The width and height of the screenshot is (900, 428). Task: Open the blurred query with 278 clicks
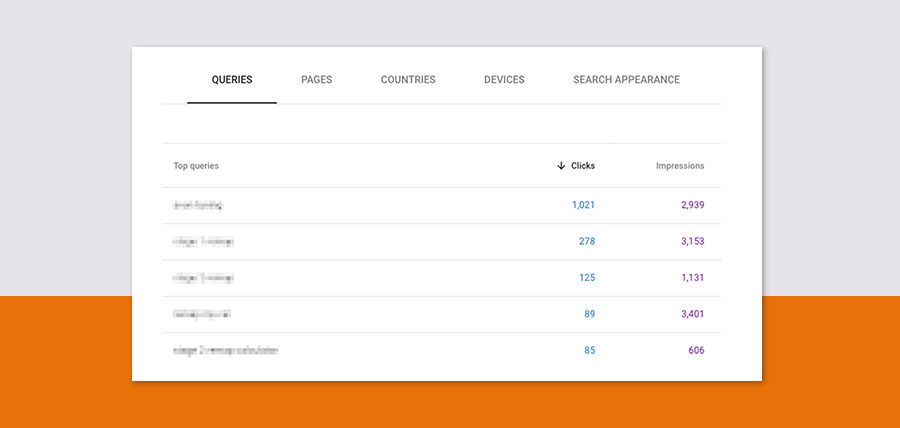coord(203,241)
